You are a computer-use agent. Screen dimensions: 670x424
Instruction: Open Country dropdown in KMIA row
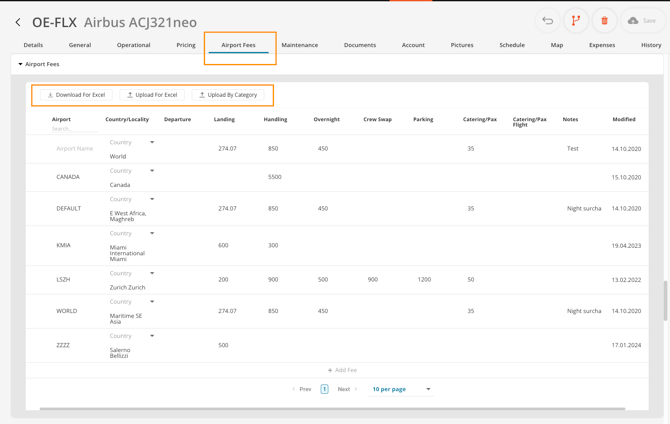pyautogui.click(x=152, y=233)
